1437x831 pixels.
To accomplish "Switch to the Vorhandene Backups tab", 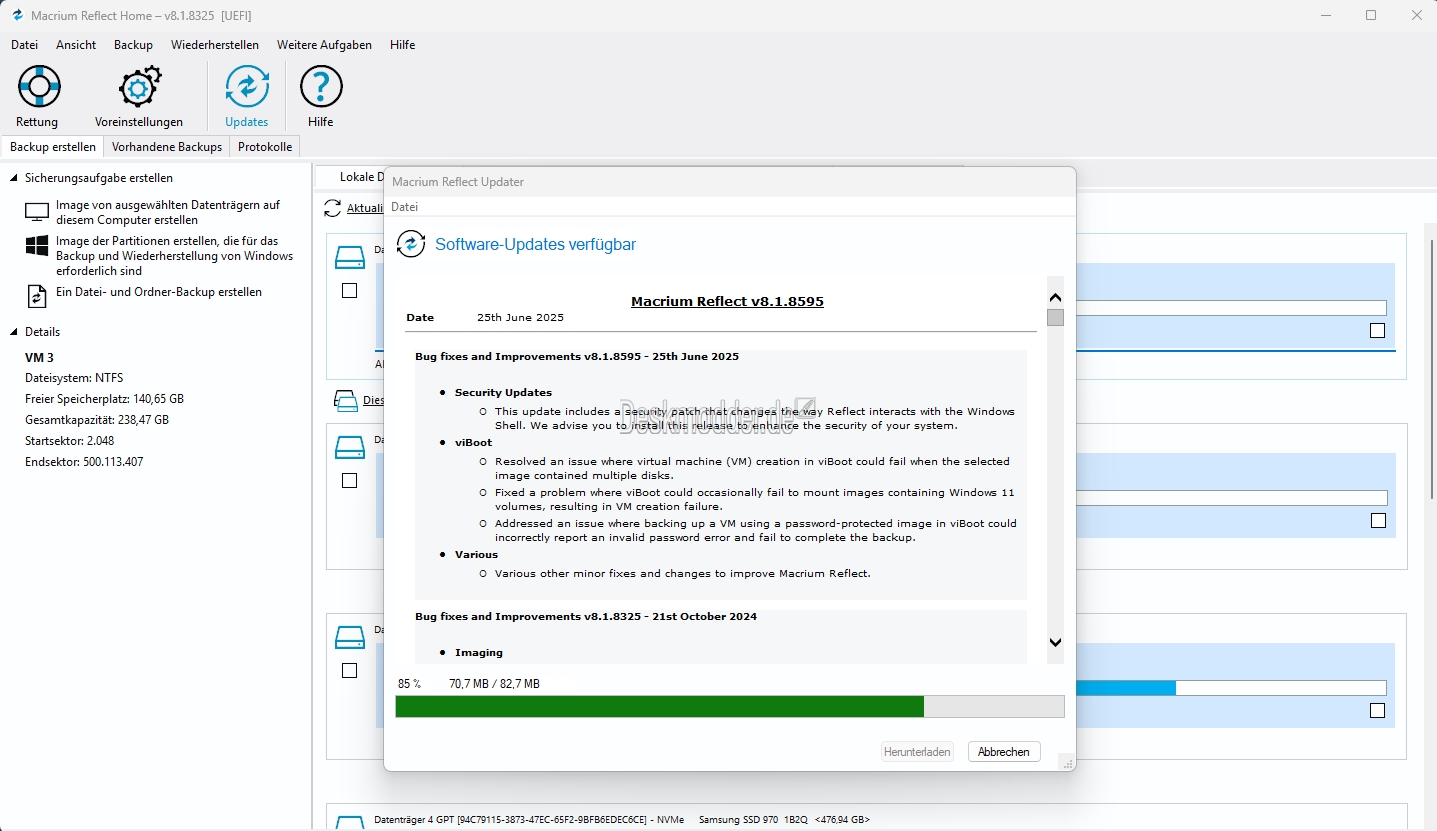I will 167,147.
